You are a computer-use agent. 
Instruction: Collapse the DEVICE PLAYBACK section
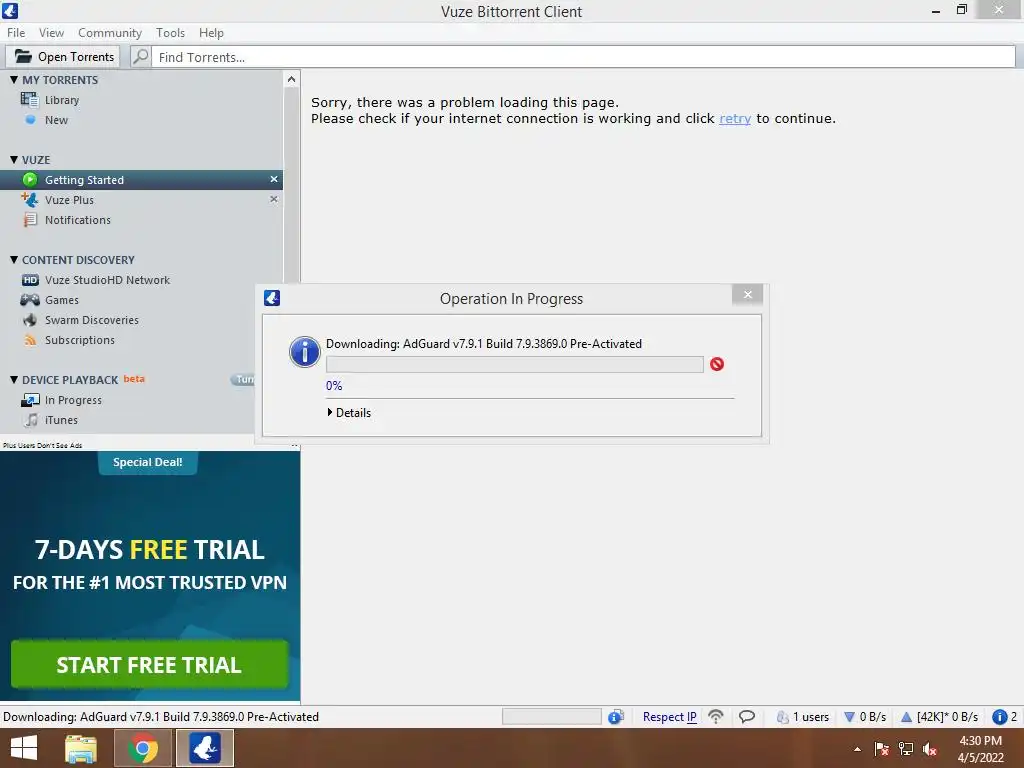point(14,379)
